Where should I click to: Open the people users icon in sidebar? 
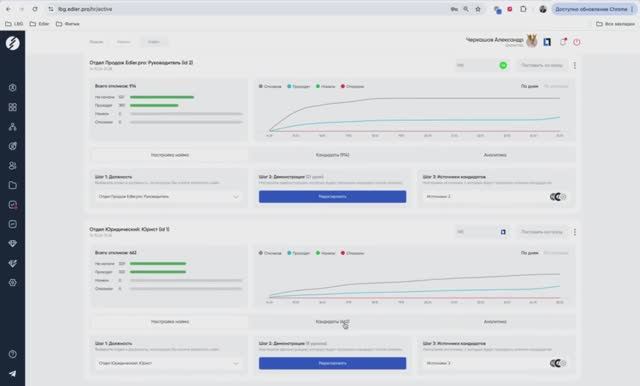13,166
